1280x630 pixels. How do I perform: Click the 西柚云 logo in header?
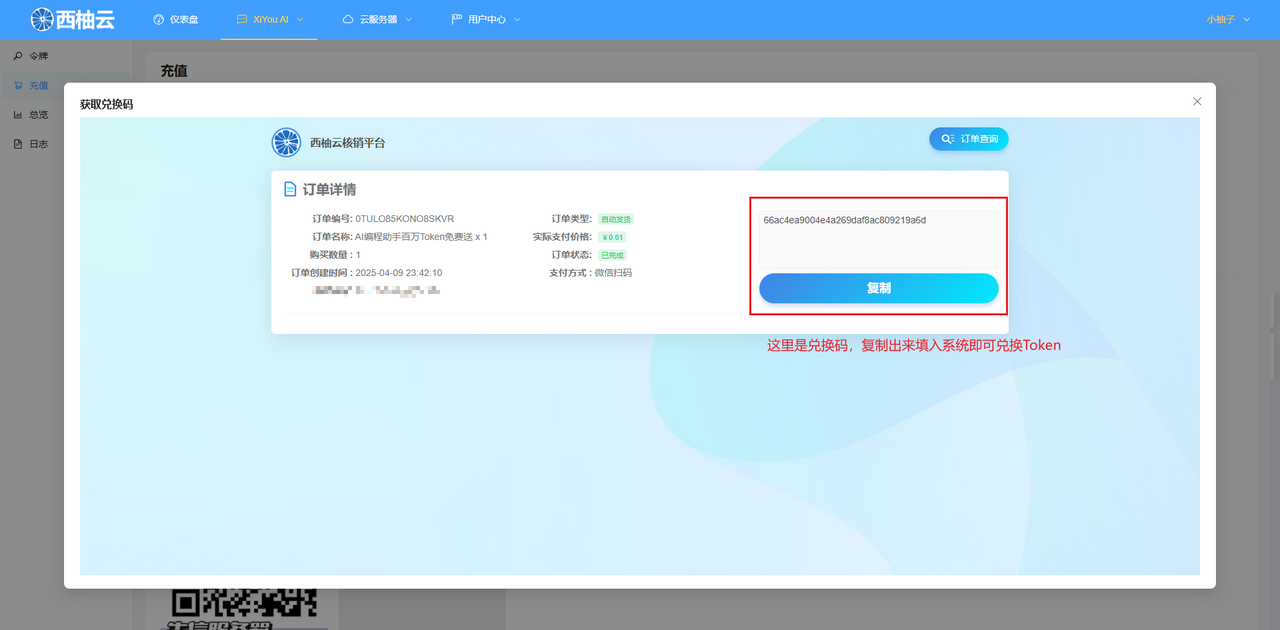[72, 19]
